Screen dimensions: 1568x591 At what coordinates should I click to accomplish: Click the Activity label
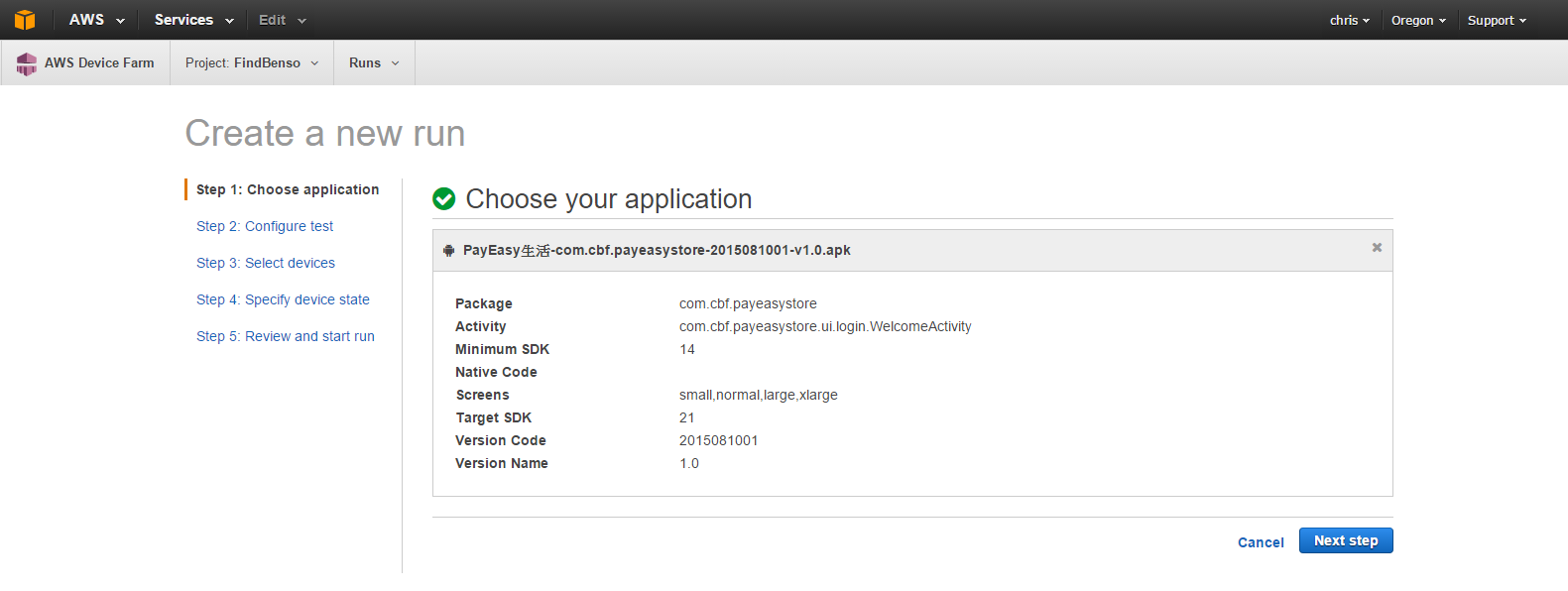click(481, 326)
